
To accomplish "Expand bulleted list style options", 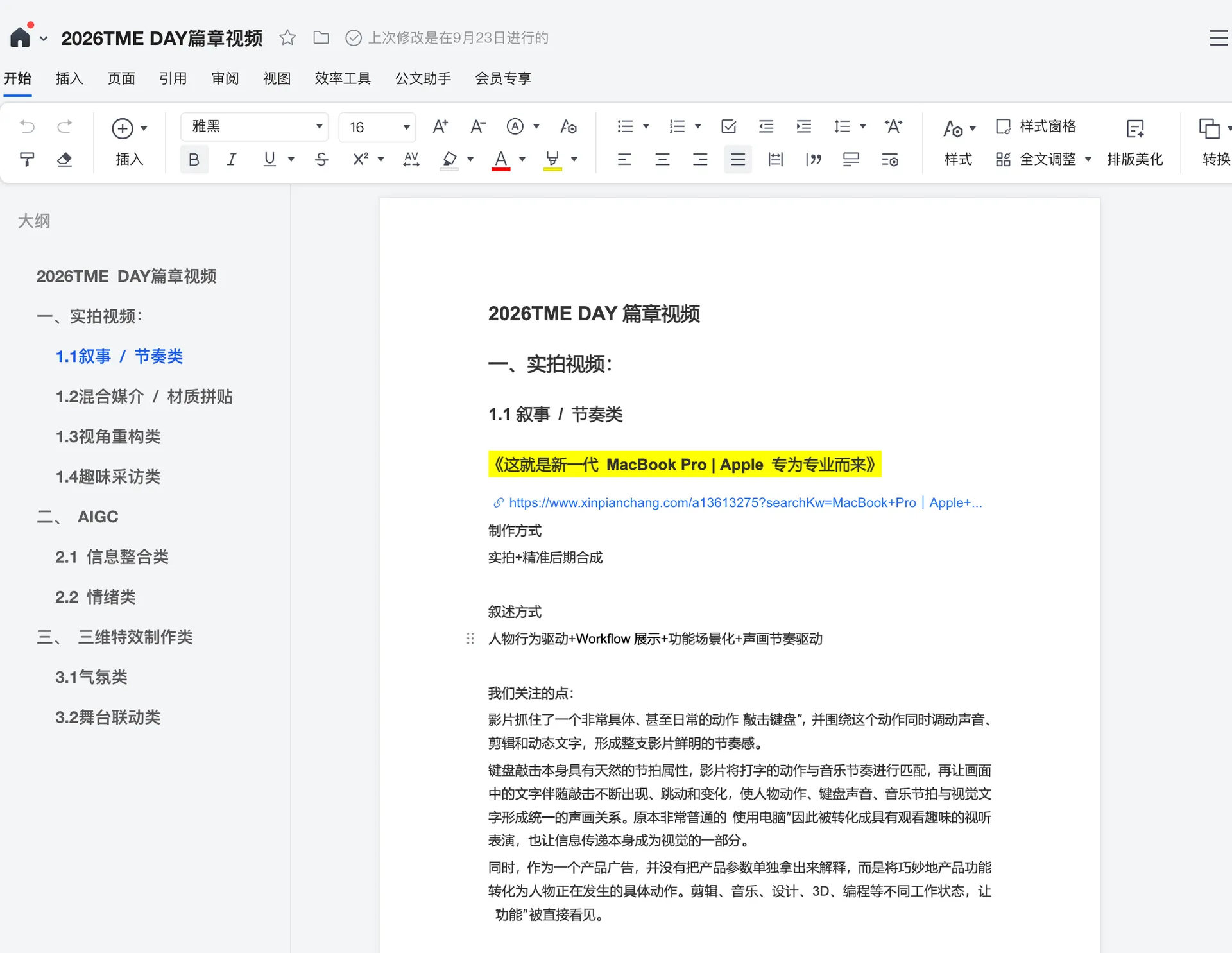I will [x=646, y=126].
